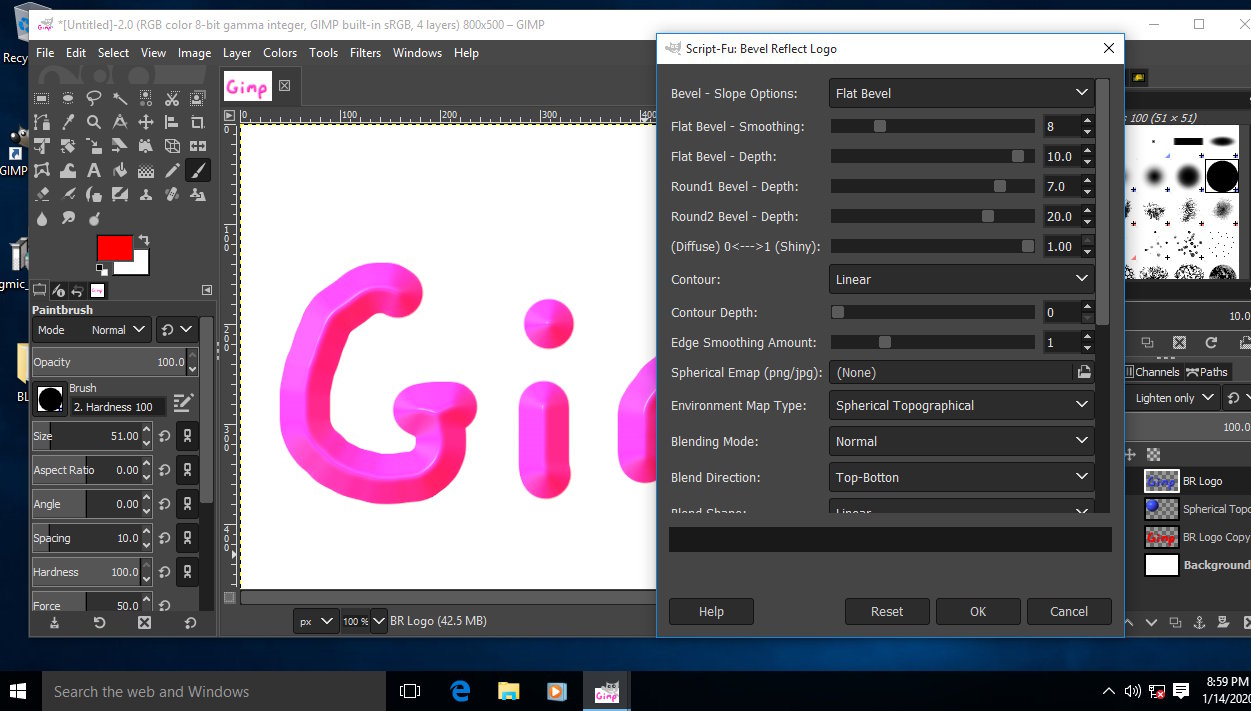Choose the Fuzzy Select magic wand tool
Screen dimensions: 1251x711
[120, 98]
